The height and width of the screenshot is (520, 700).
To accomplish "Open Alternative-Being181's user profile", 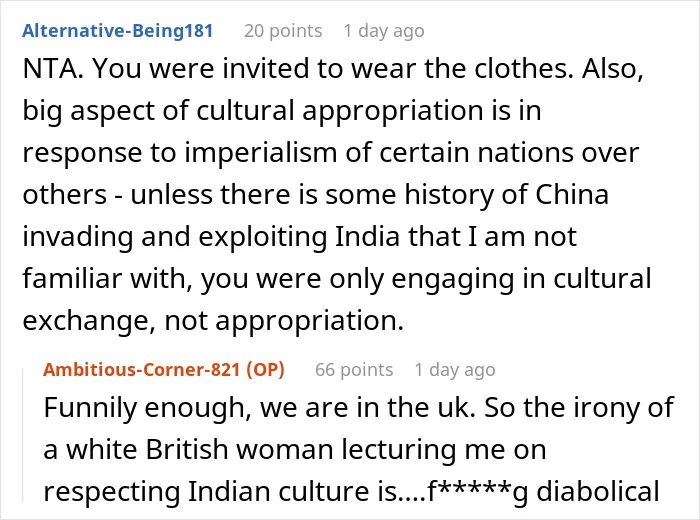I will (117, 31).
